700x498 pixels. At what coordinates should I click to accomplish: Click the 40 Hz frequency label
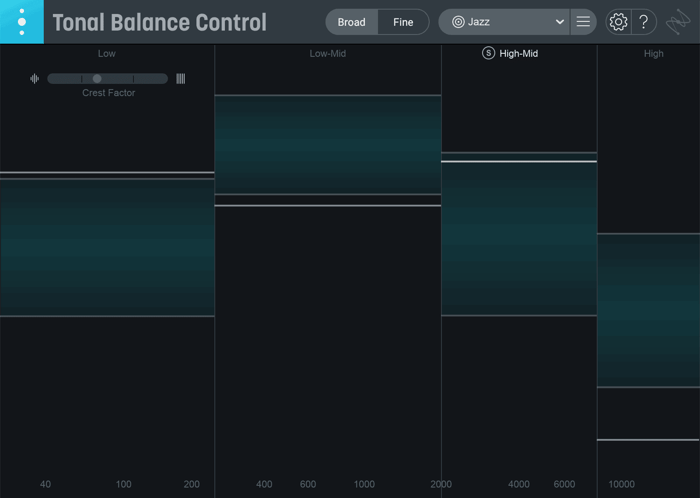pos(45,484)
